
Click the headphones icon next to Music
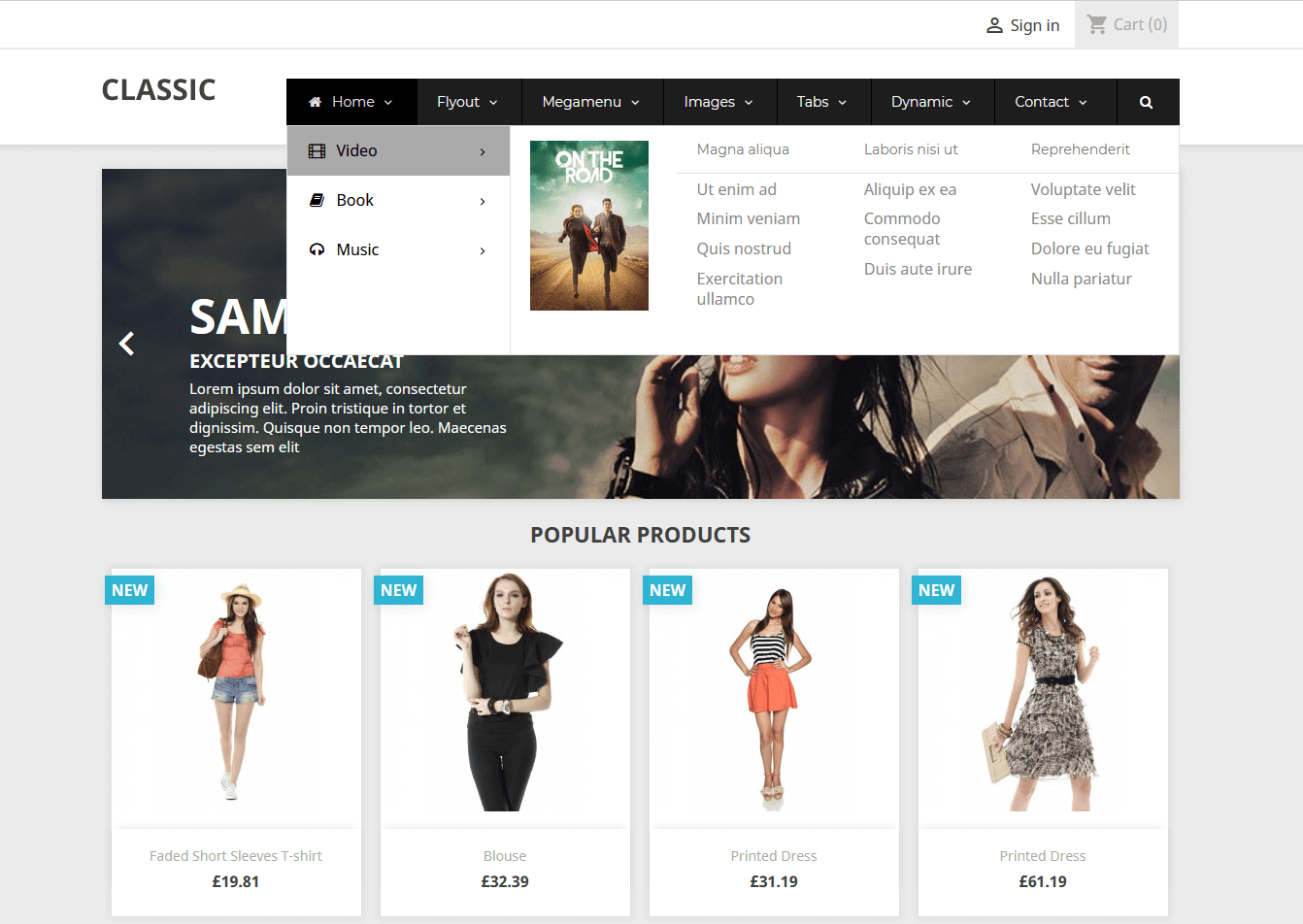pyautogui.click(x=317, y=249)
